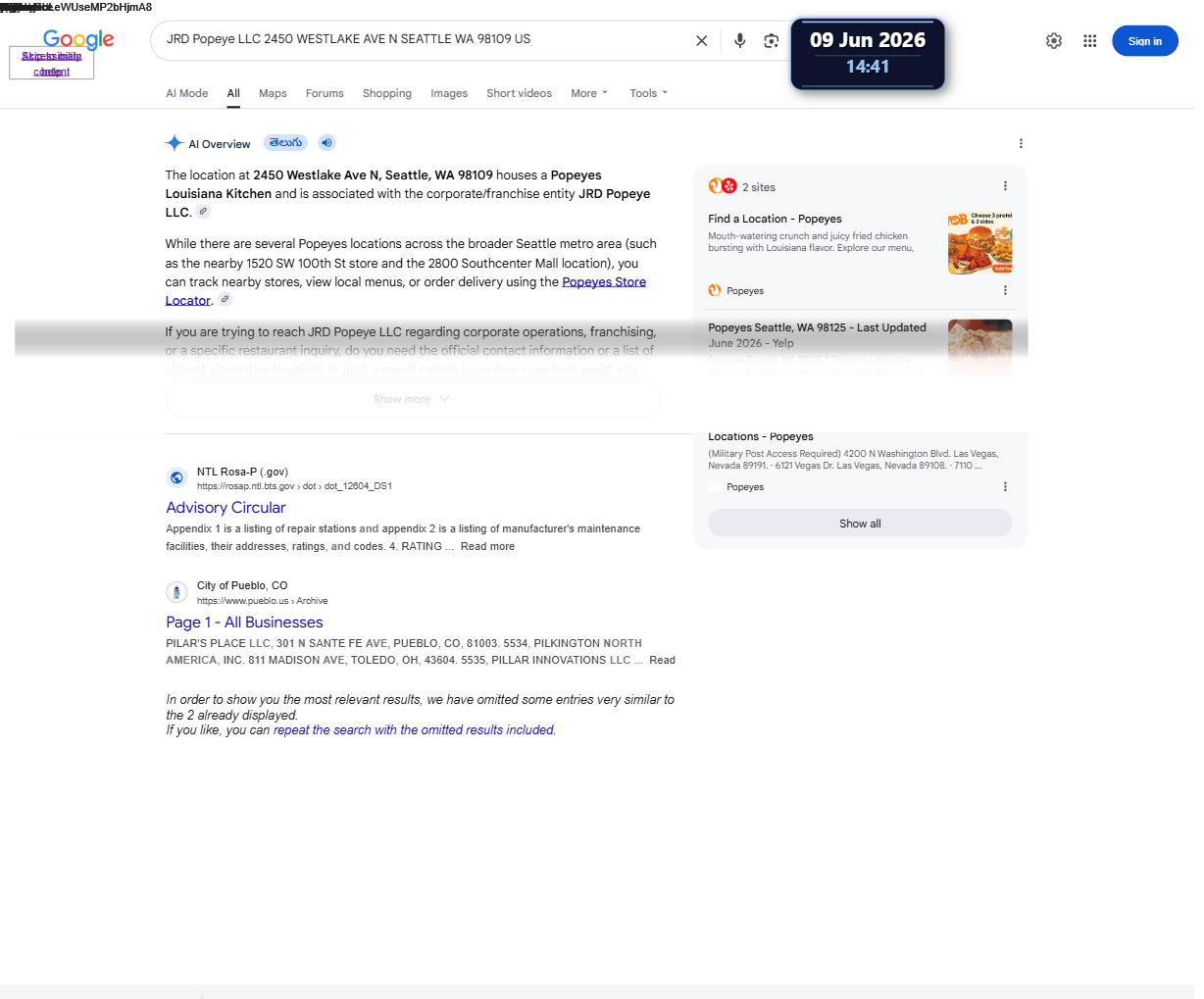Open Page 1 - All Businesses result
This screenshot has height=999, width=1204.
(244, 623)
